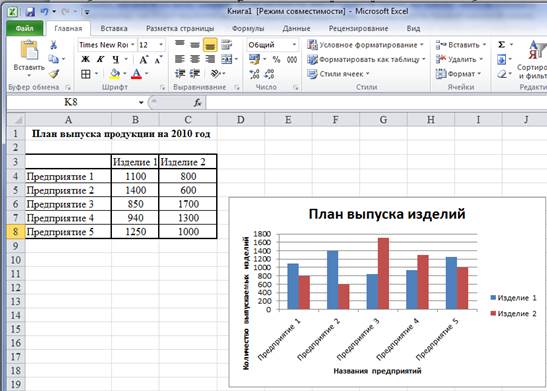Expand the Name Box dropdown arrow
547x391 pixels.
click(141, 103)
